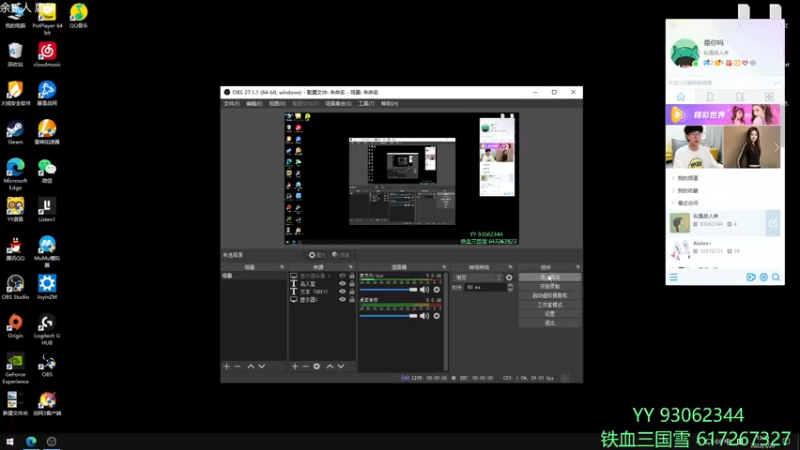
Task: Click the 开始录制 button in Controls
Action: coord(549,286)
